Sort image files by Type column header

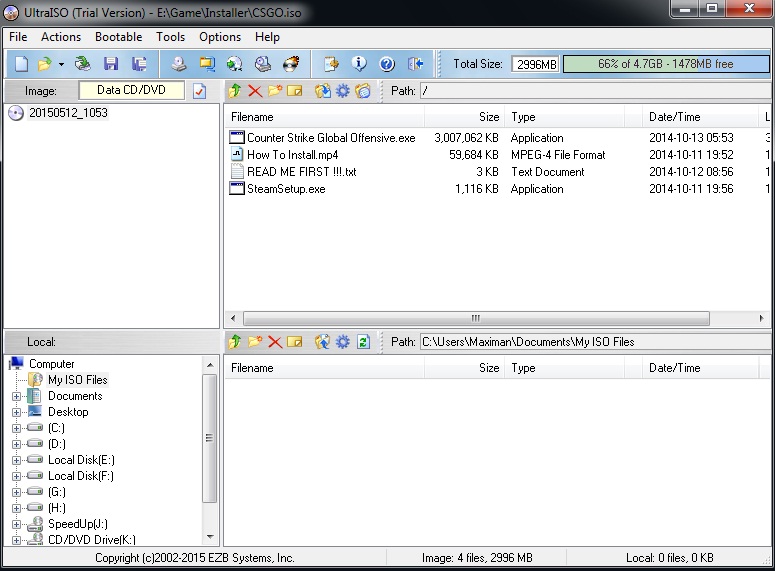coord(564,117)
